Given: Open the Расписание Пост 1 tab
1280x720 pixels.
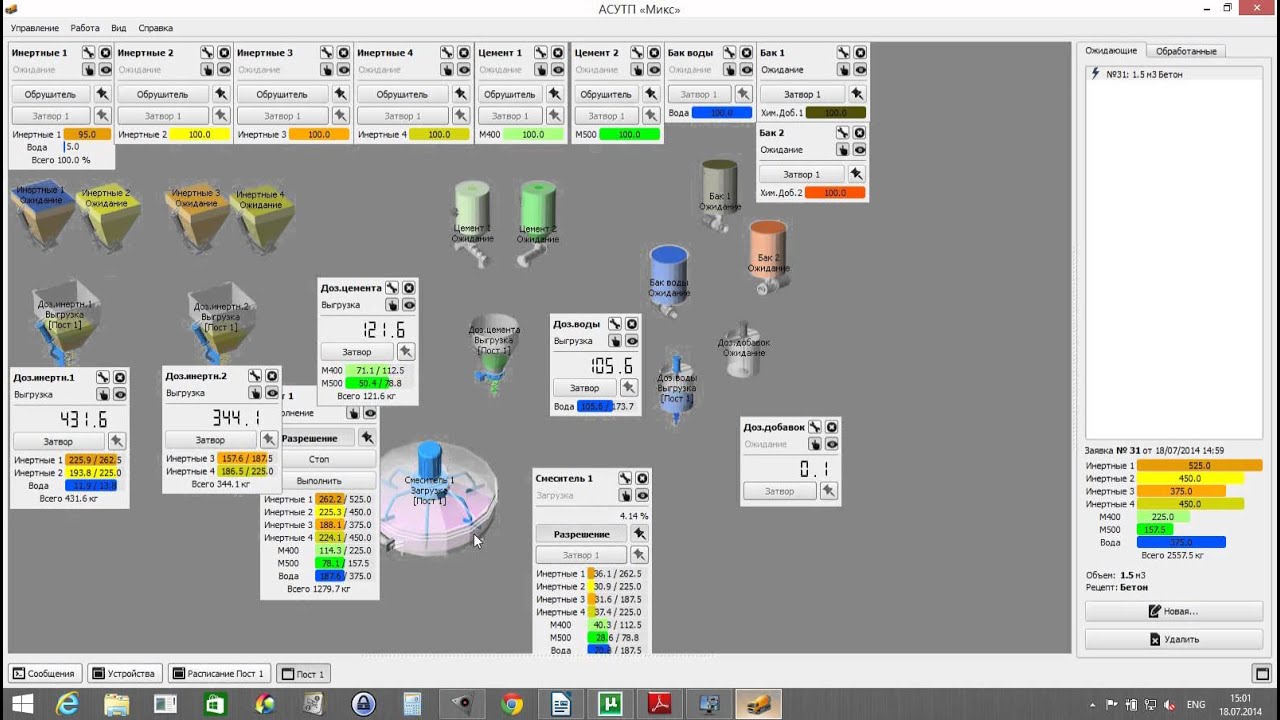Looking at the screenshot, I should [x=219, y=674].
